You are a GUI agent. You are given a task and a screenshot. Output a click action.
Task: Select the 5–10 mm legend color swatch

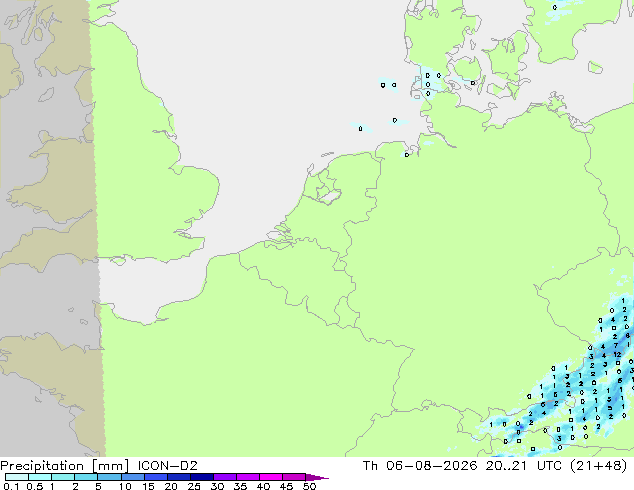tap(109, 477)
